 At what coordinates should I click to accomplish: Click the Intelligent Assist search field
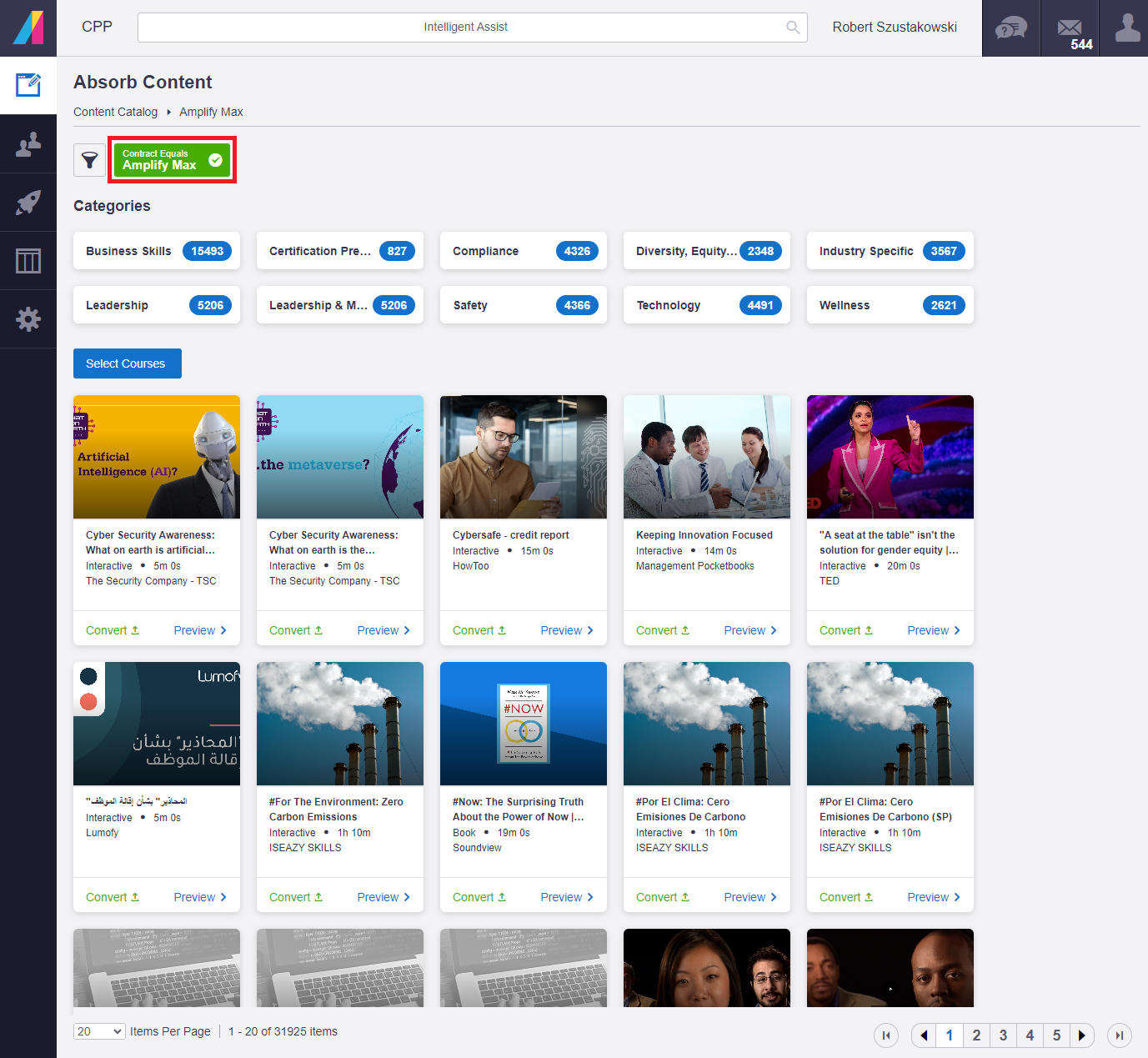tap(473, 28)
